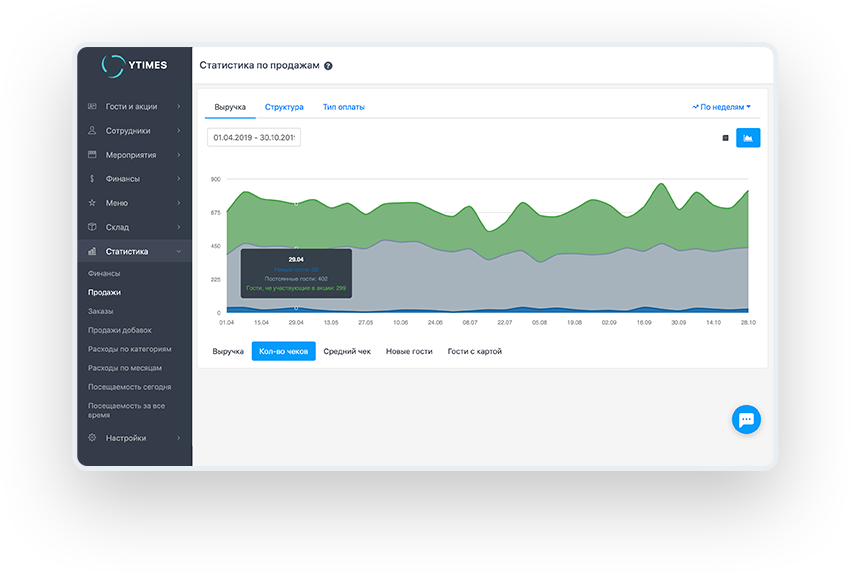This screenshot has height=573, width=851.
Task: Click the YTIMES logo
Action: pos(134,65)
